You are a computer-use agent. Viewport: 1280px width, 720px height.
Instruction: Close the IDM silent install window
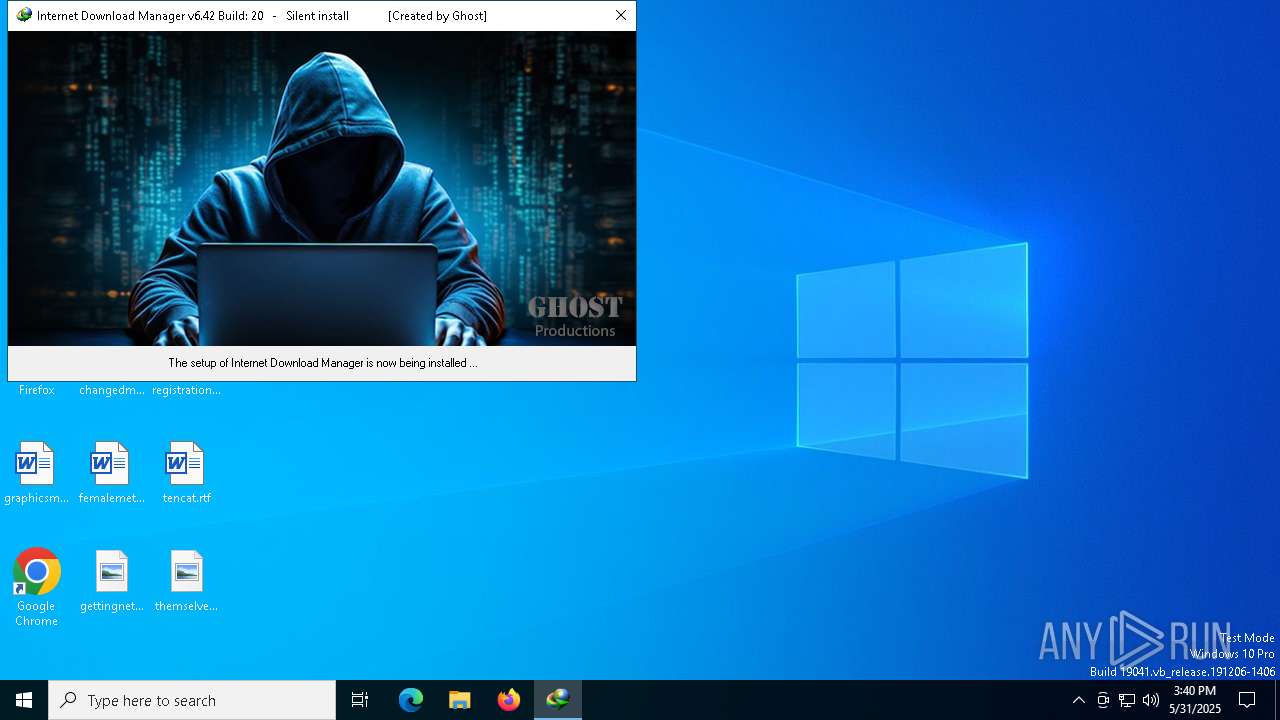(621, 16)
